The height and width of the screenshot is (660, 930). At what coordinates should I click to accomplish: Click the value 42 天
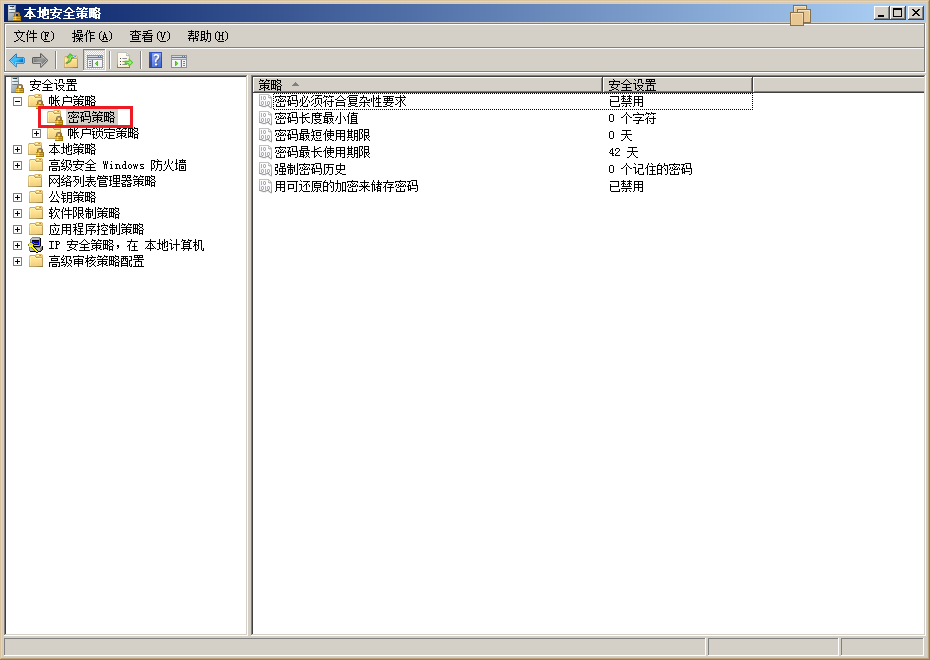(623, 152)
